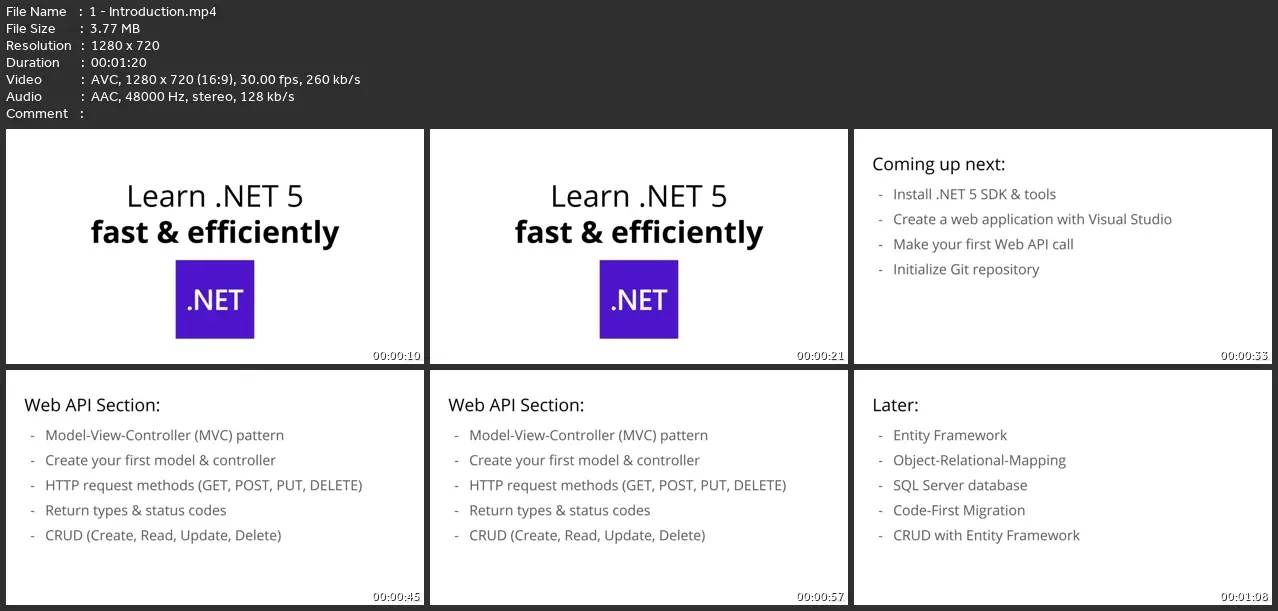Screen dimensions: 1278x611
Task: Open the Web API Section frame stamped 00:00:57
Action: 639,487
